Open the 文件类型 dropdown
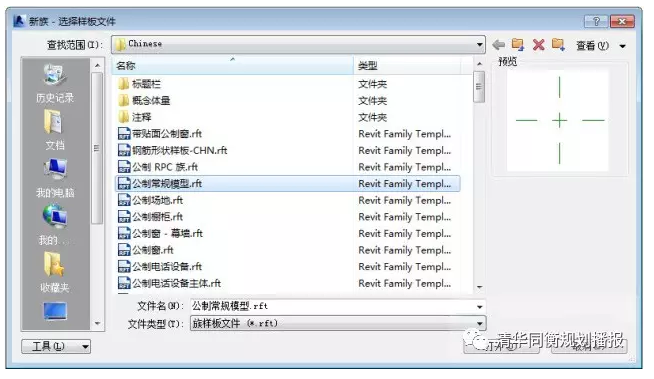 pyautogui.click(x=338, y=323)
